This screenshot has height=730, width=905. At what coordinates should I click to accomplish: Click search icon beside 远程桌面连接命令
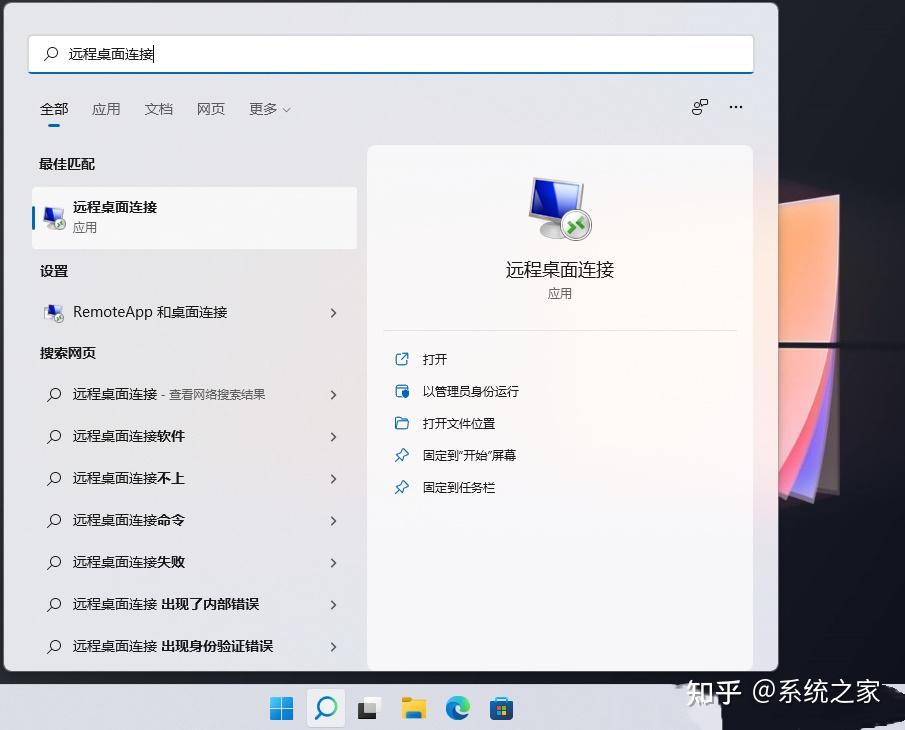click(x=54, y=521)
